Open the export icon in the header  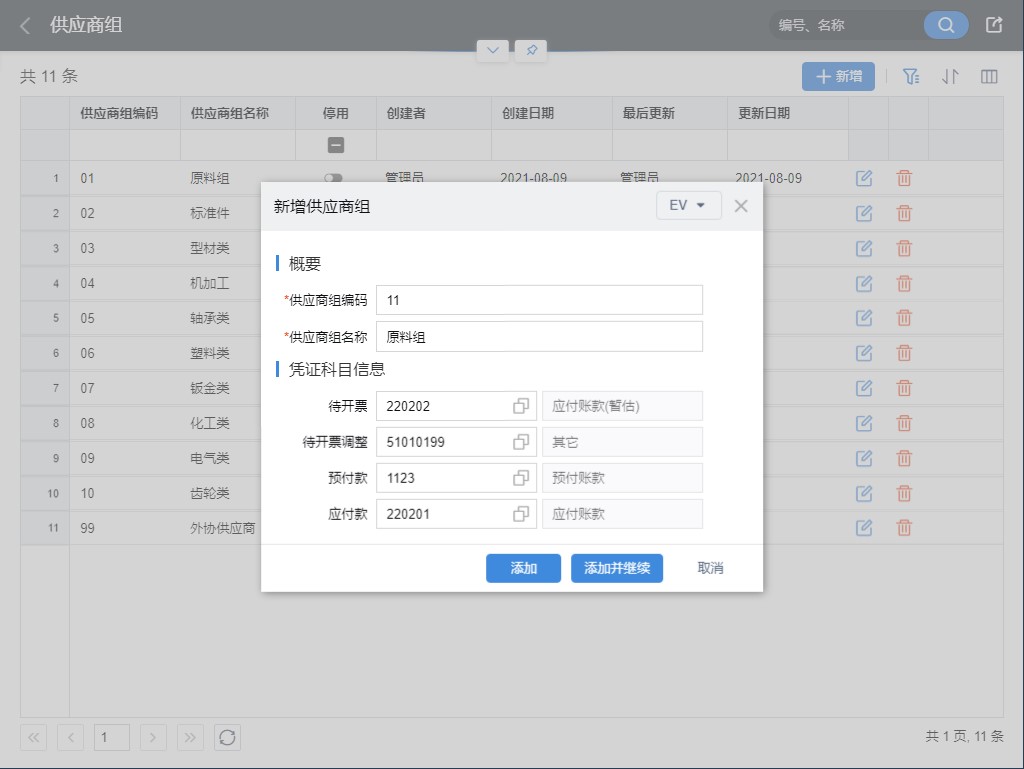993,25
